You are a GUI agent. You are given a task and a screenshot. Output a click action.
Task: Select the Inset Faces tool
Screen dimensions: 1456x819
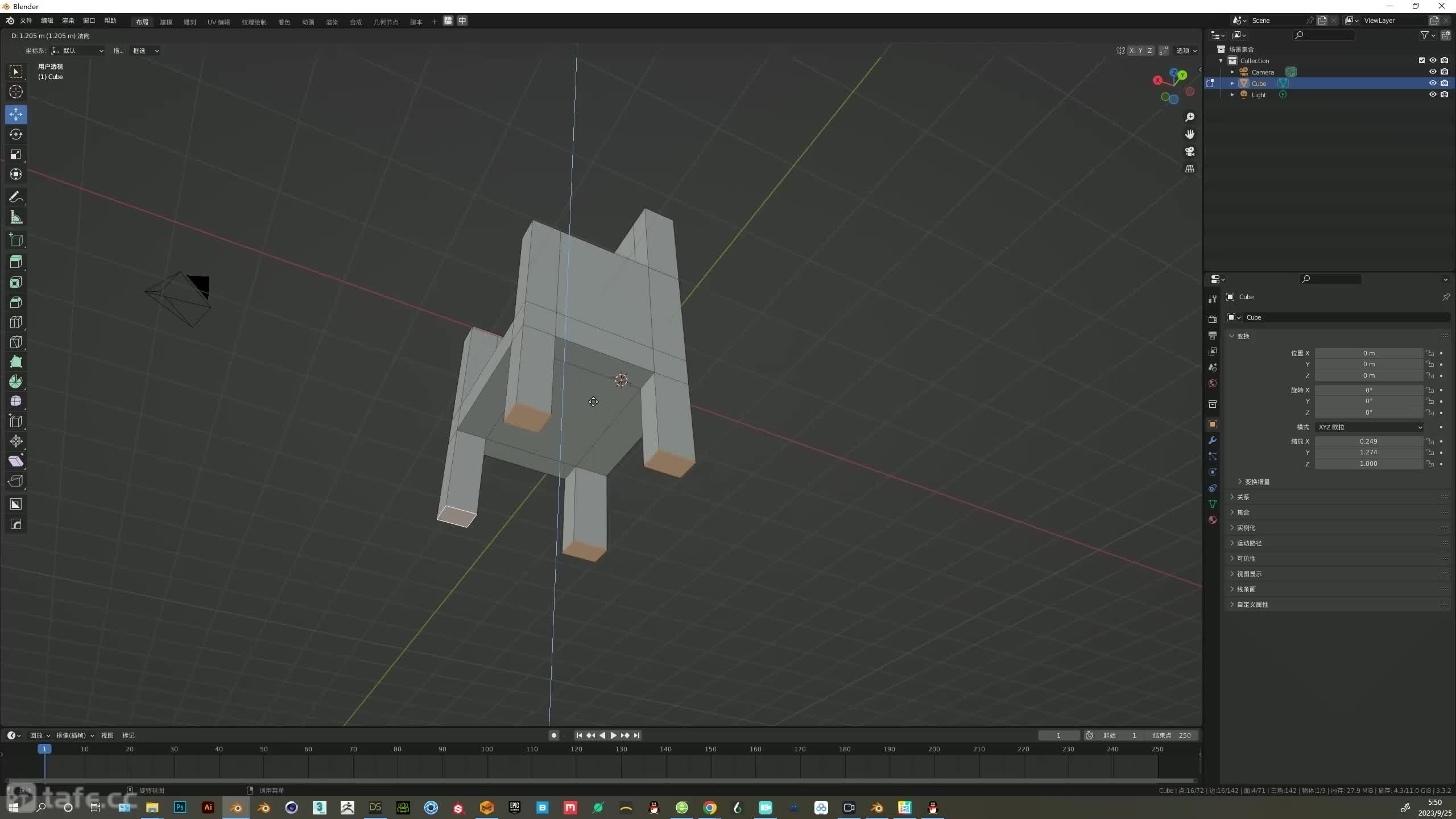16,282
